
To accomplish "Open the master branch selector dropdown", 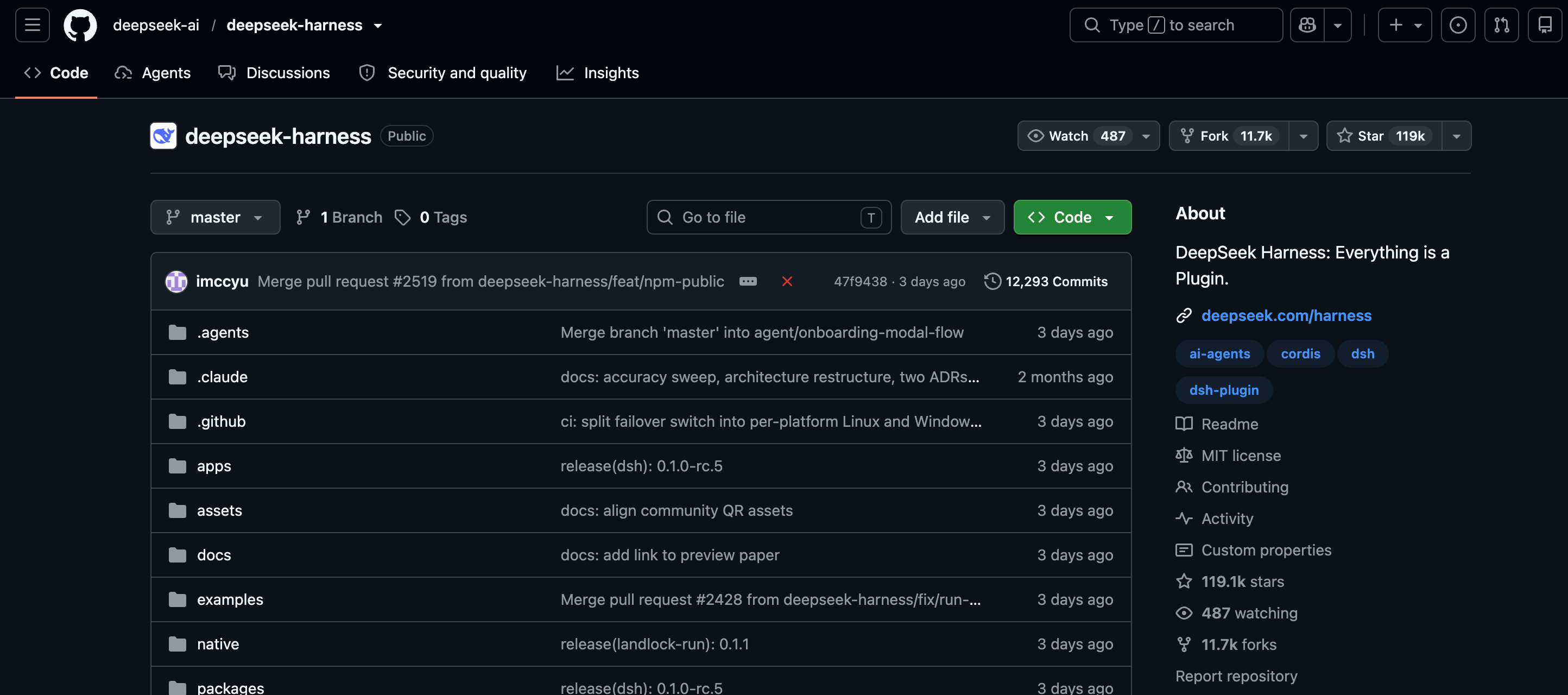I will pyautogui.click(x=216, y=217).
